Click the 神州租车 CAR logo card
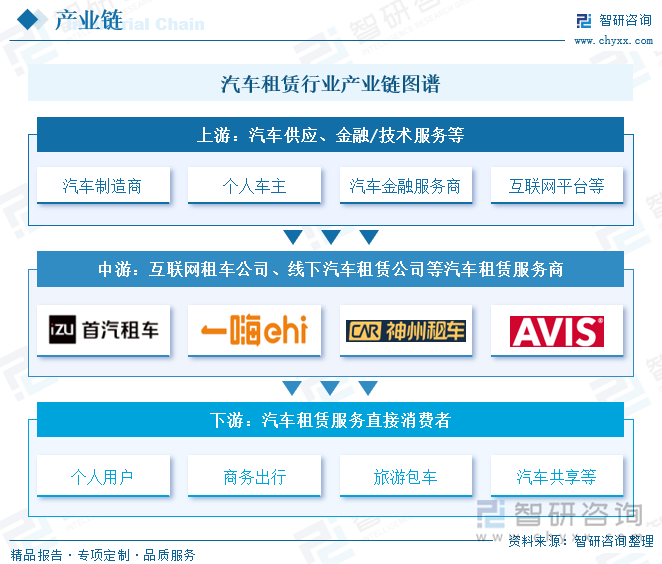The image size is (662, 564). click(x=406, y=331)
